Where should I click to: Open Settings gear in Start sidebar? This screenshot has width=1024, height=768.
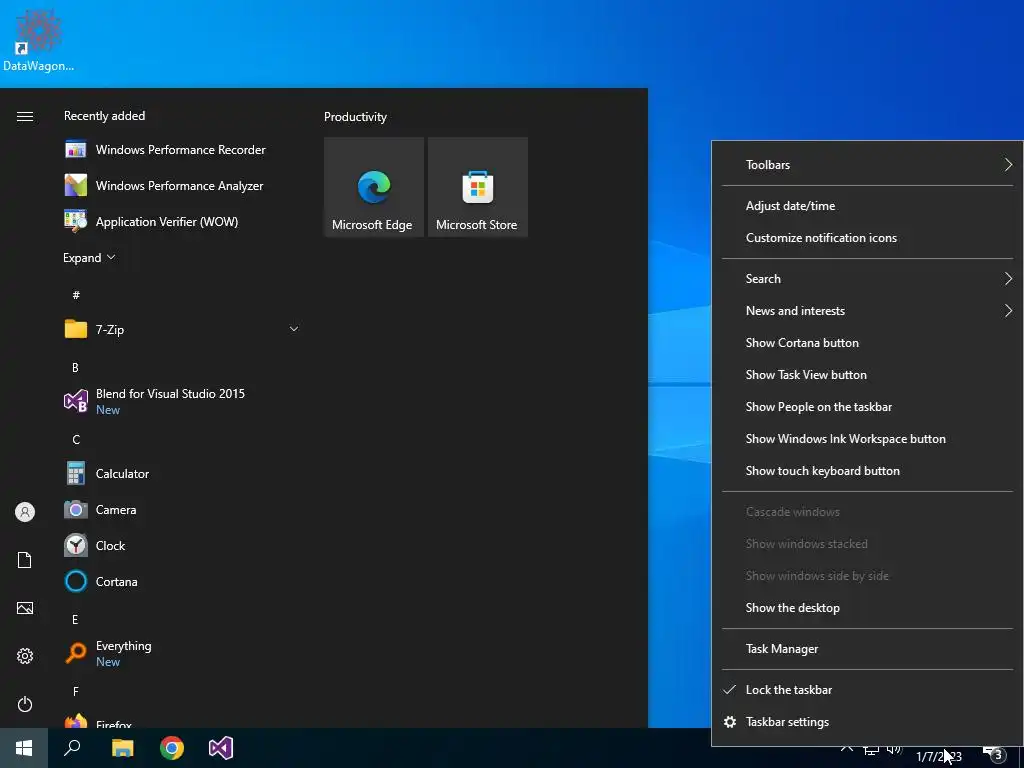pos(25,656)
